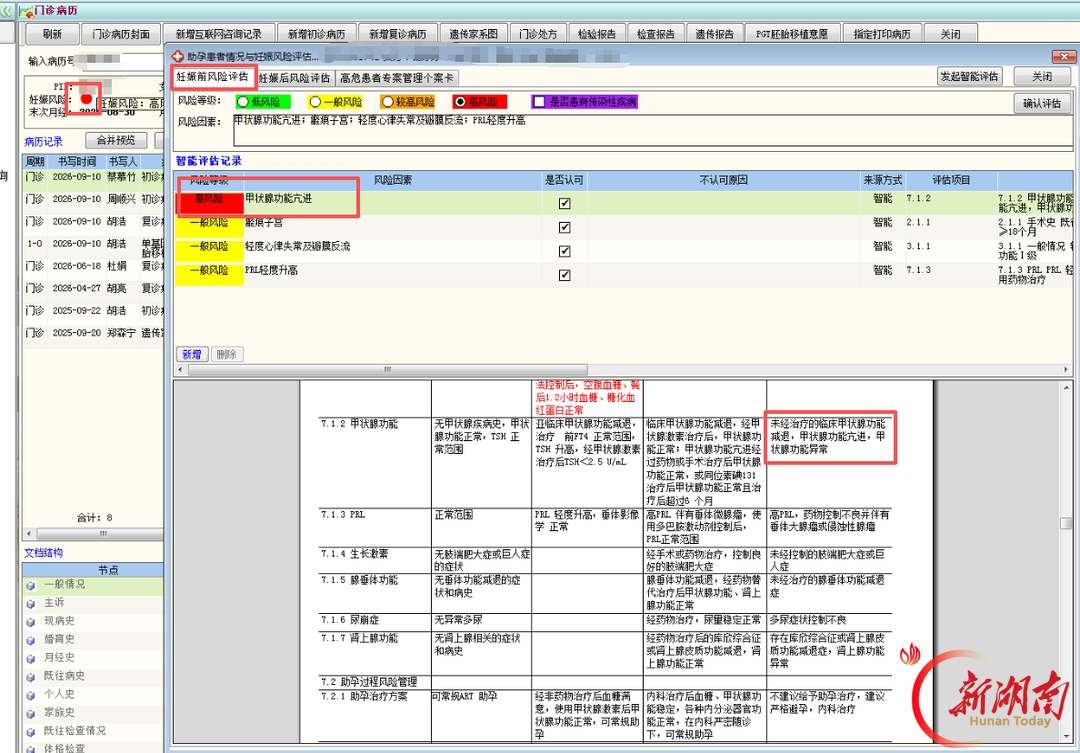The height and width of the screenshot is (753, 1080).
Task: Select the 高风险 radio button
Action: pos(459,102)
